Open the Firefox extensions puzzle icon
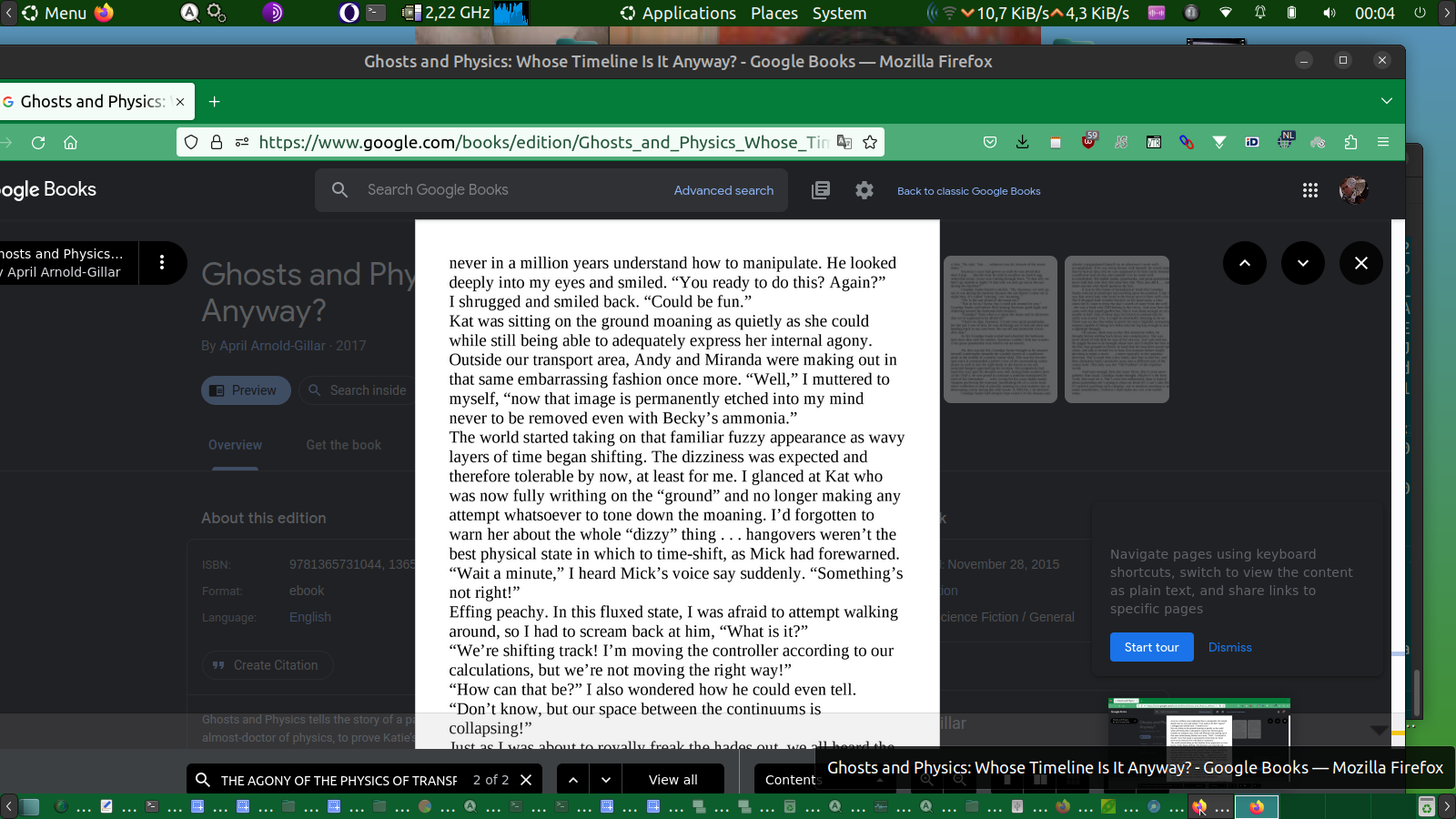The image size is (1456, 819). (1350, 142)
